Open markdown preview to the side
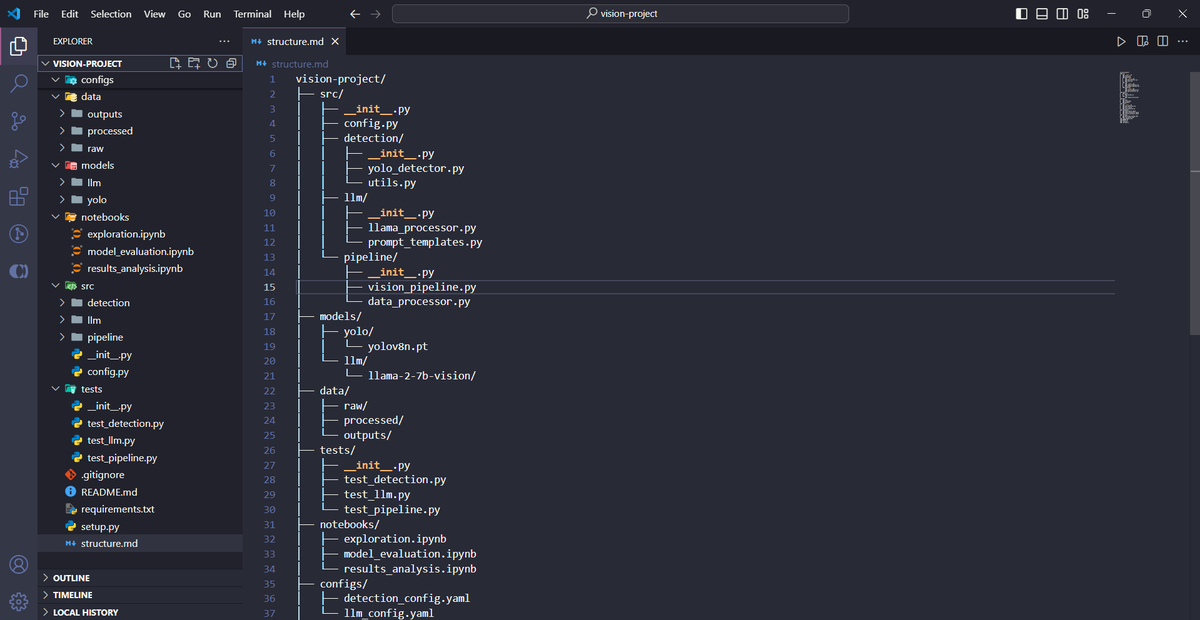 [1142, 41]
